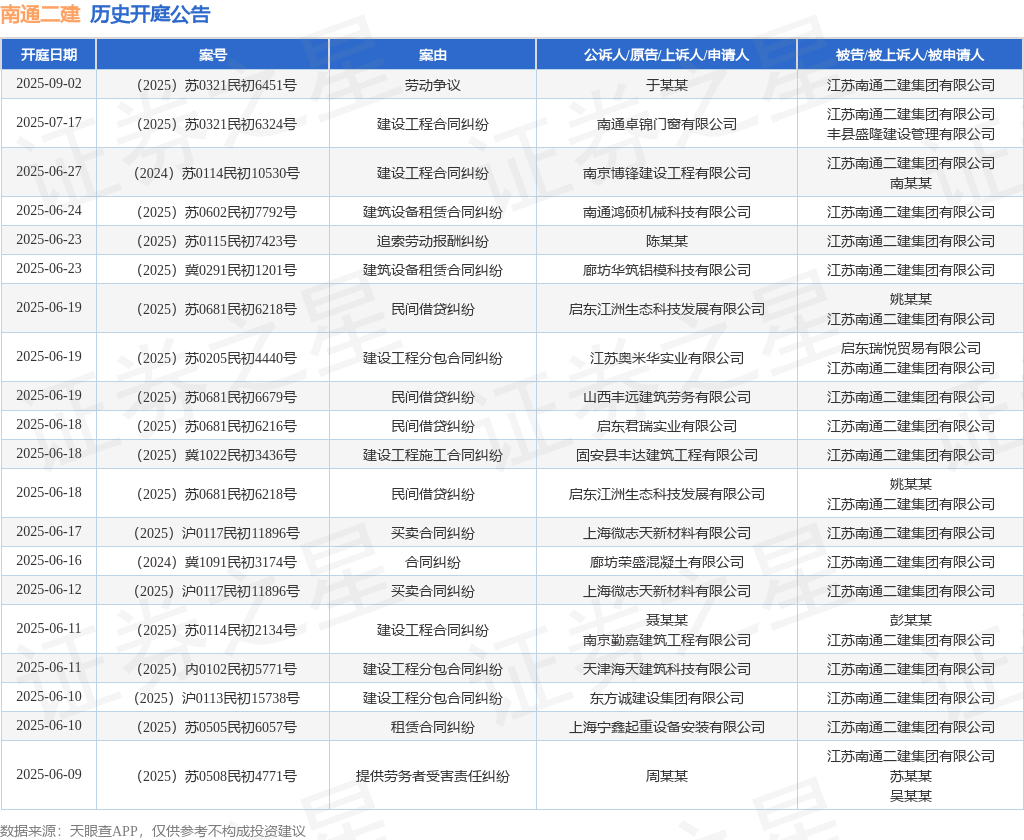The width and height of the screenshot is (1024, 840).
Task: Click plaintiff 山西丰远建筑劳务有限公司
Action: [667, 397]
